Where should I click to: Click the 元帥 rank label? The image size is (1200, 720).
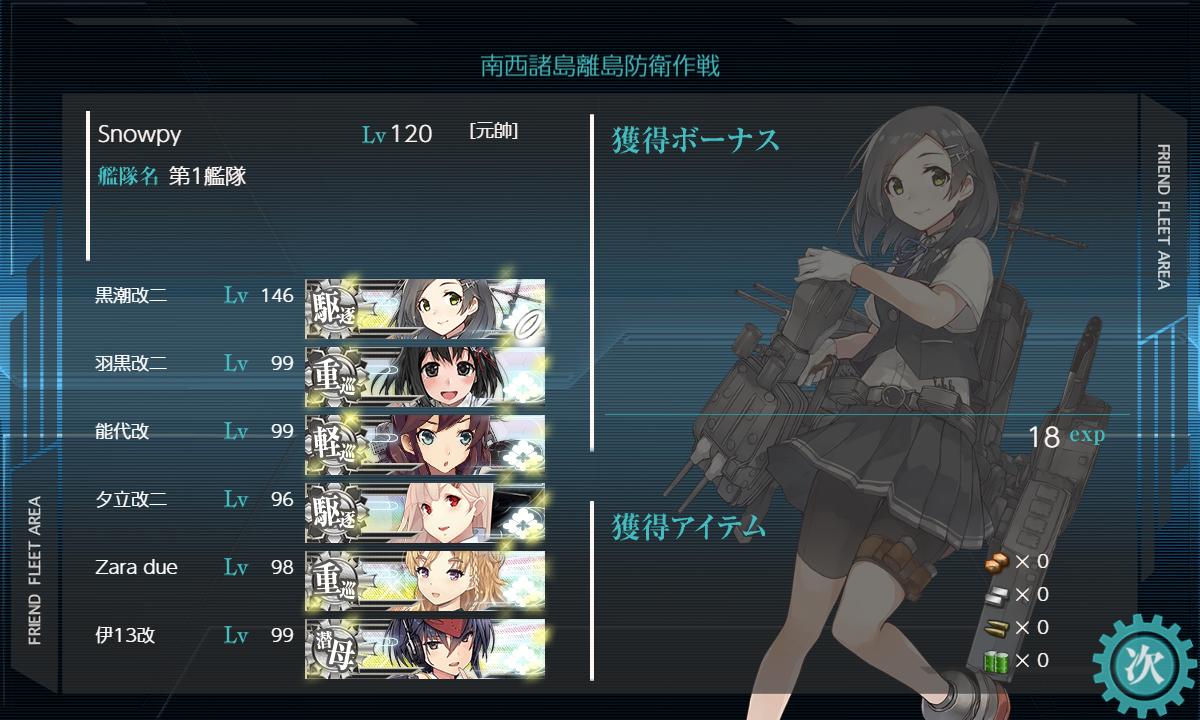pos(493,131)
